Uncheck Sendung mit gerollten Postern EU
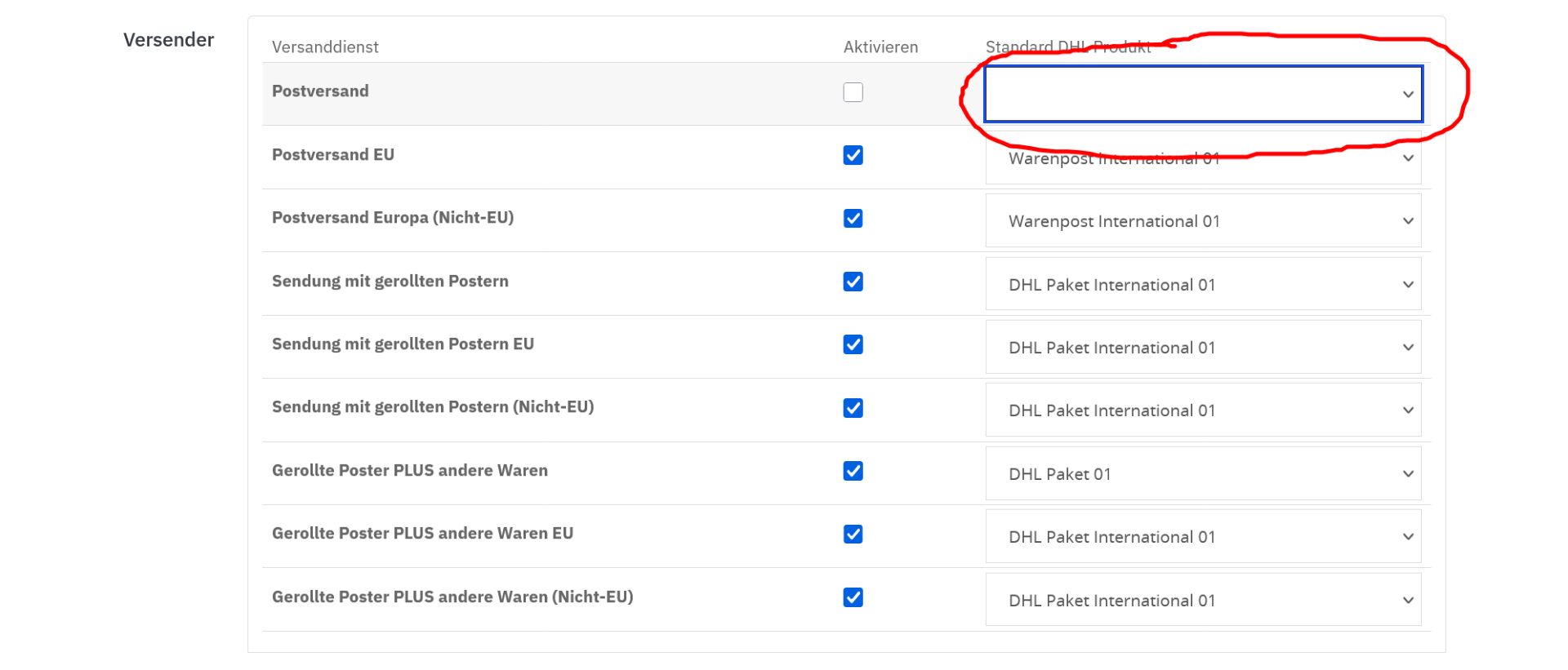 853,344
